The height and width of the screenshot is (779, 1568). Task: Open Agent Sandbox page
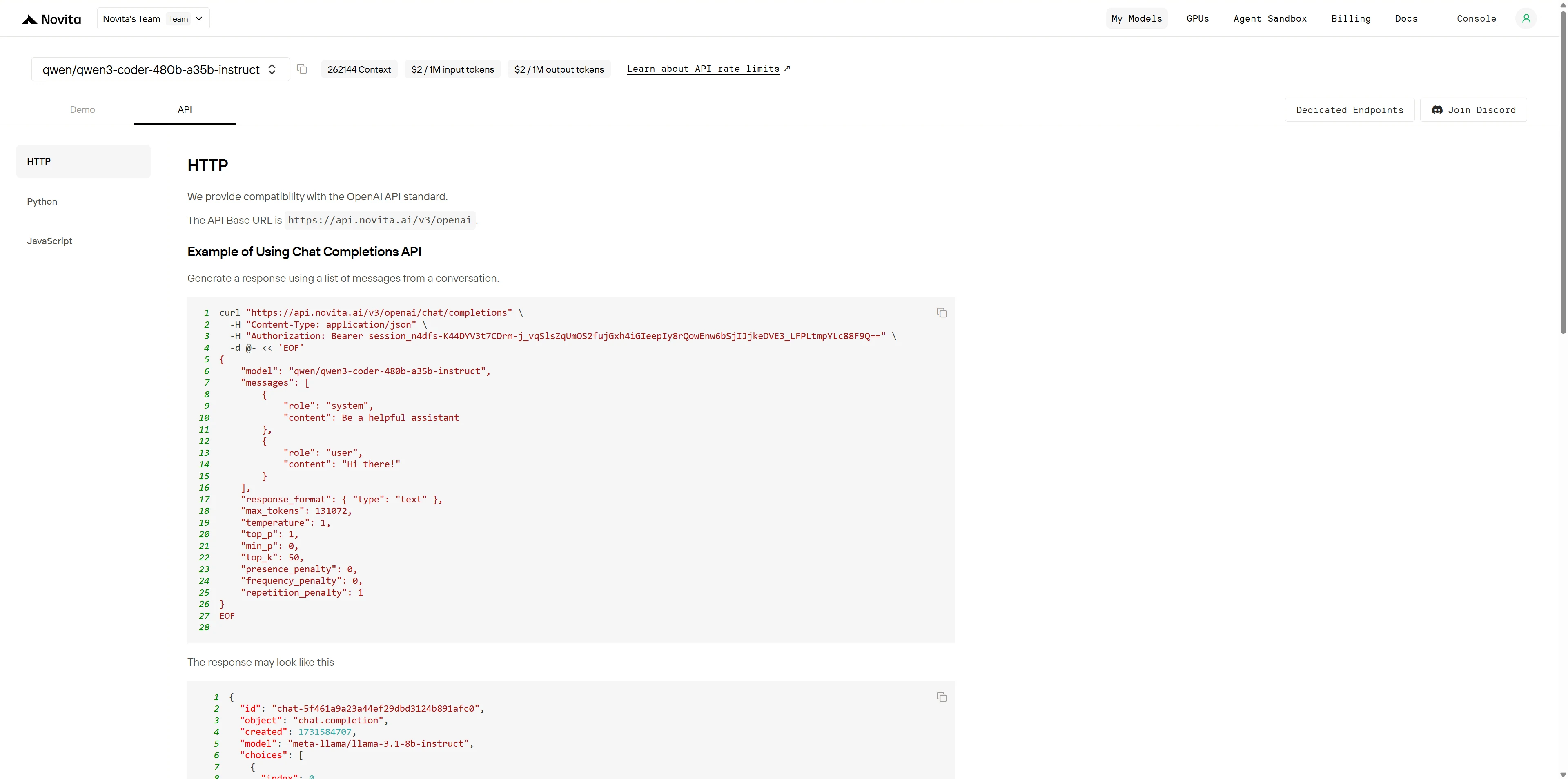[1270, 19]
